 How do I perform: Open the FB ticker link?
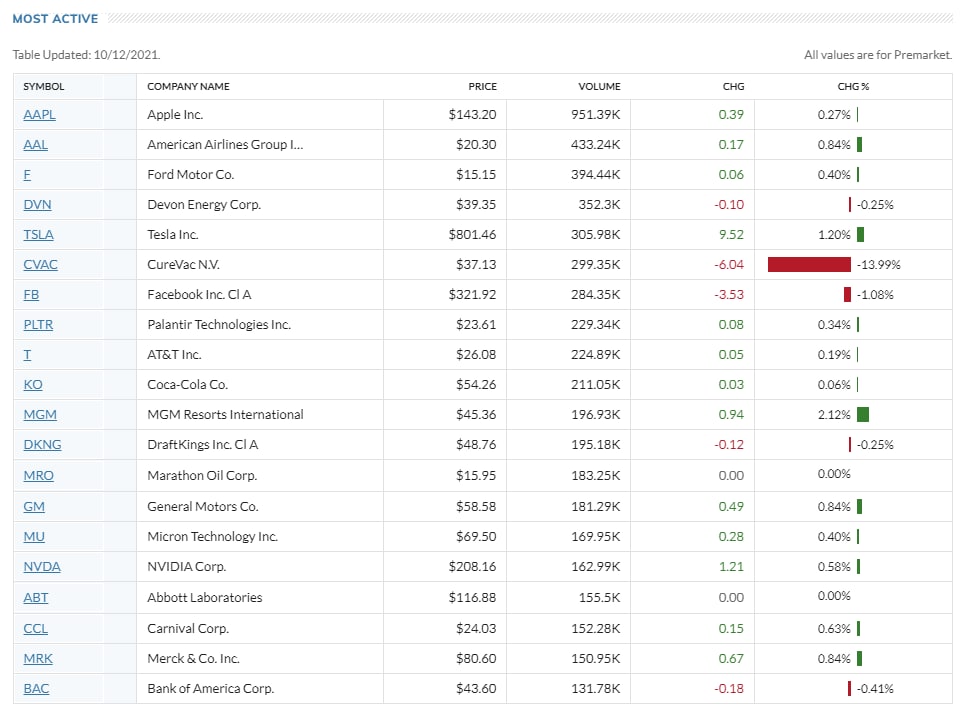[31, 295]
